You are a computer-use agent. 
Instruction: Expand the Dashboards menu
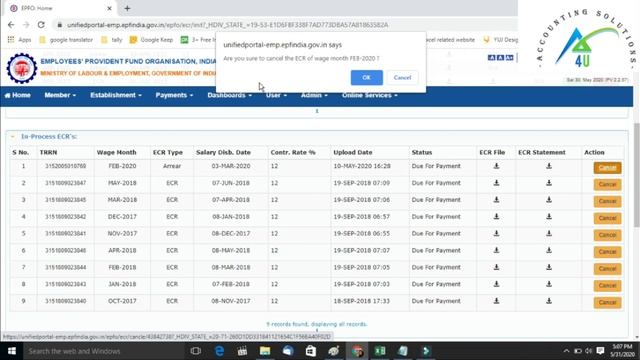click(229, 96)
